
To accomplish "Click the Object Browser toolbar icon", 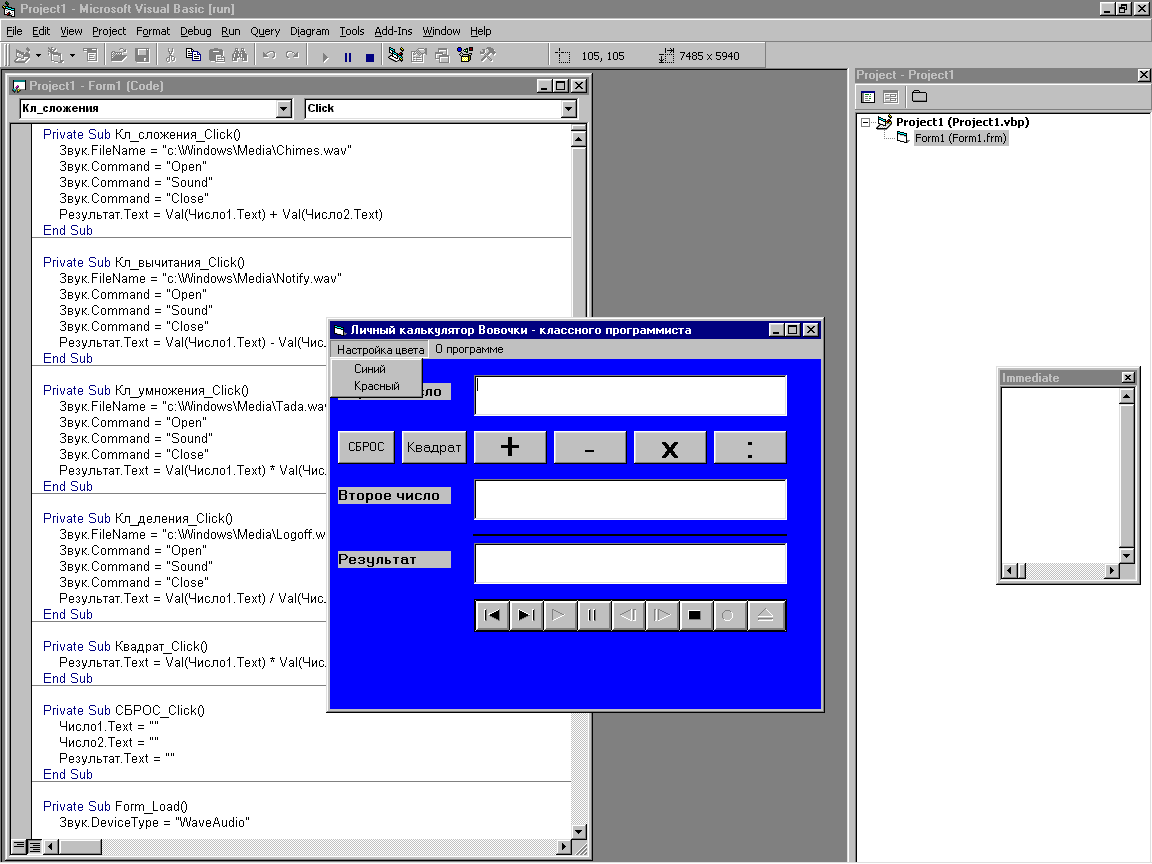I will pyautogui.click(x=464, y=56).
